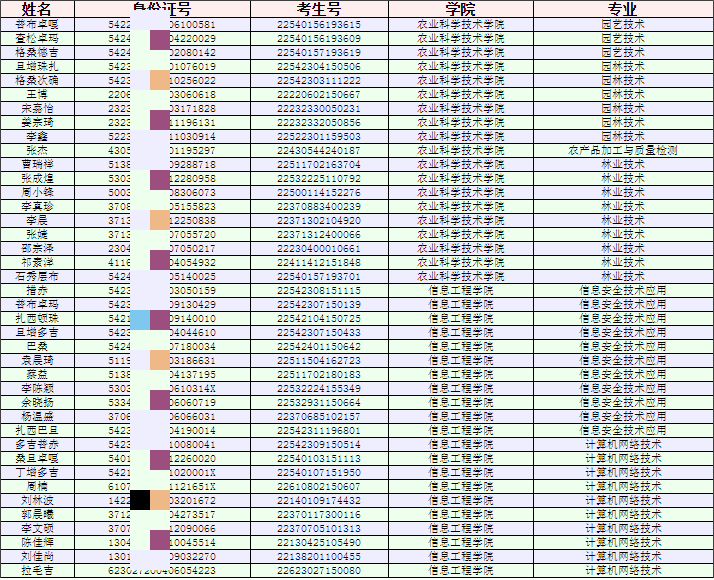Click the blue block in 扎西顿珠's row
This screenshot has height=580, width=714.
pos(140,318)
